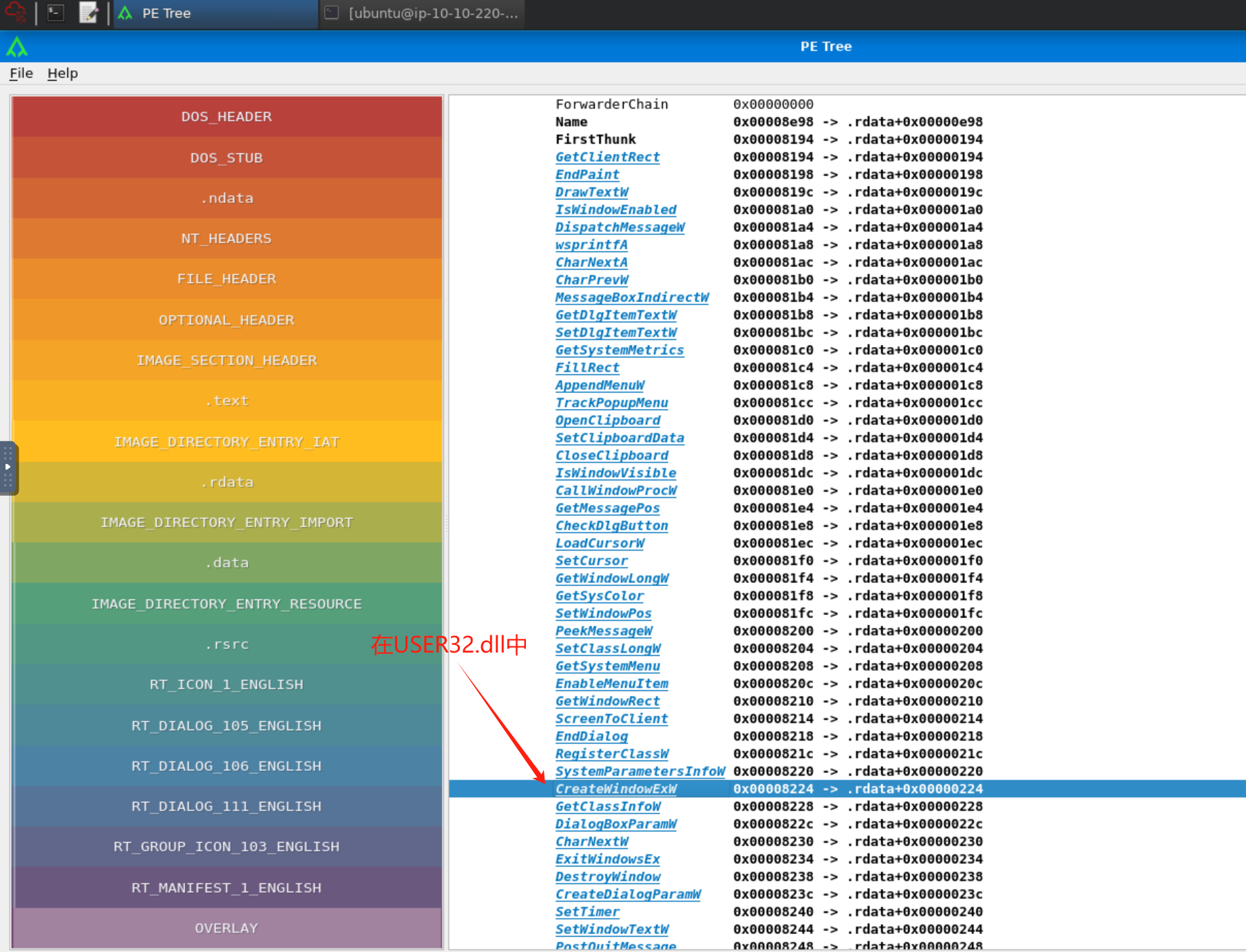Viewport: 1246px width, 952px height.
Task: Select the OVERLAY block
Action: click(226, 928)
